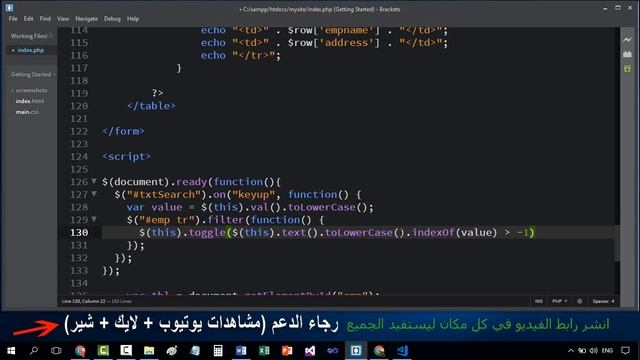Open the notification center icon
This screenshot has width=640, height=360.
625,351
